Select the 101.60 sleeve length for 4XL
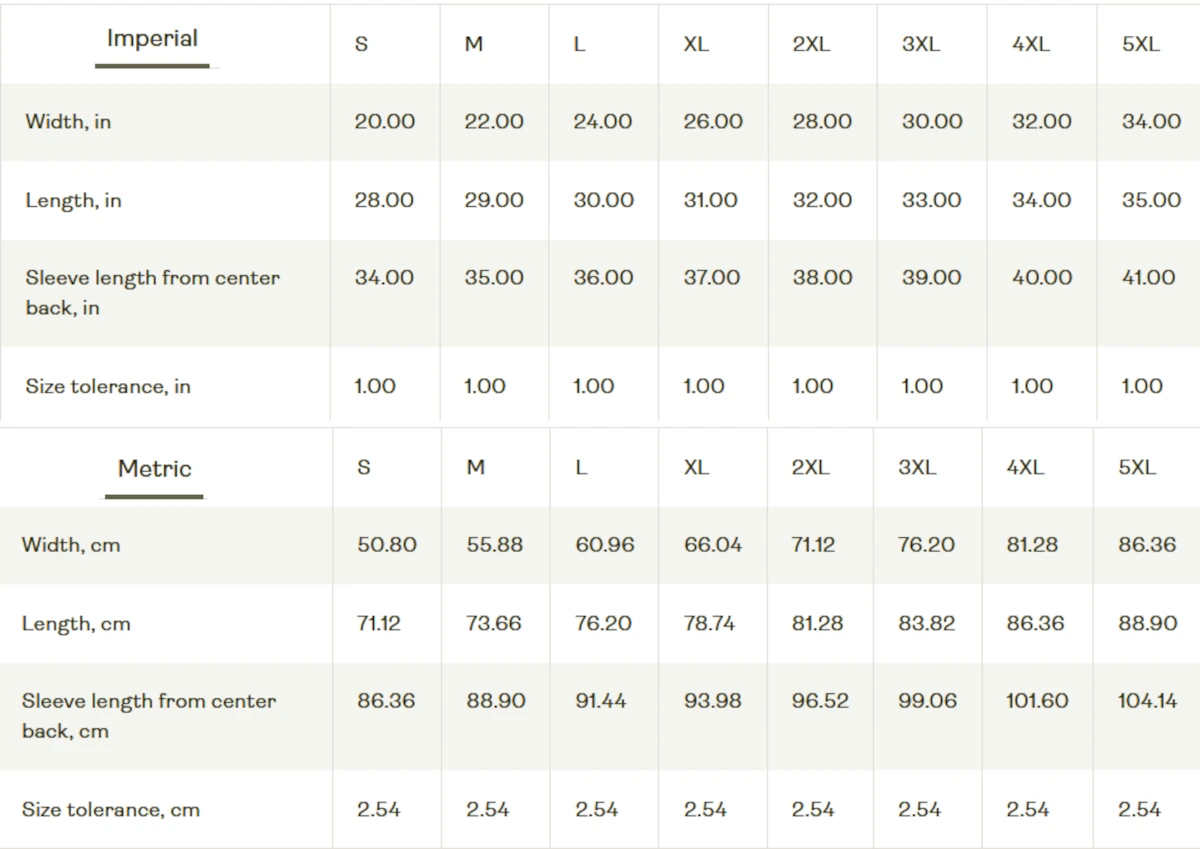The width and height of the screenshot is (1200, 849). 1037,701
